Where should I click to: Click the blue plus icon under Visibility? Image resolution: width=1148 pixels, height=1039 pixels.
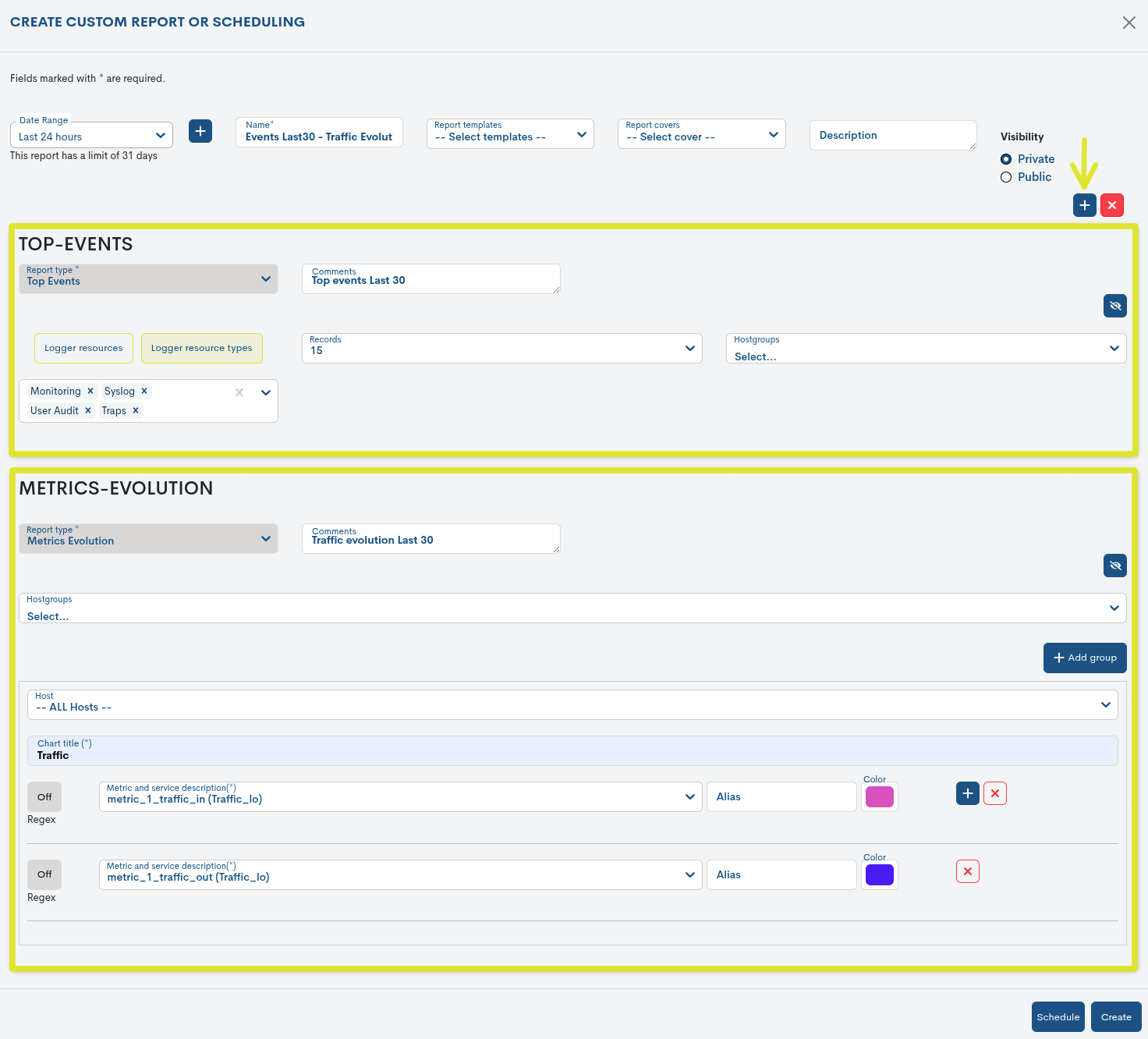click(1084, 205)
